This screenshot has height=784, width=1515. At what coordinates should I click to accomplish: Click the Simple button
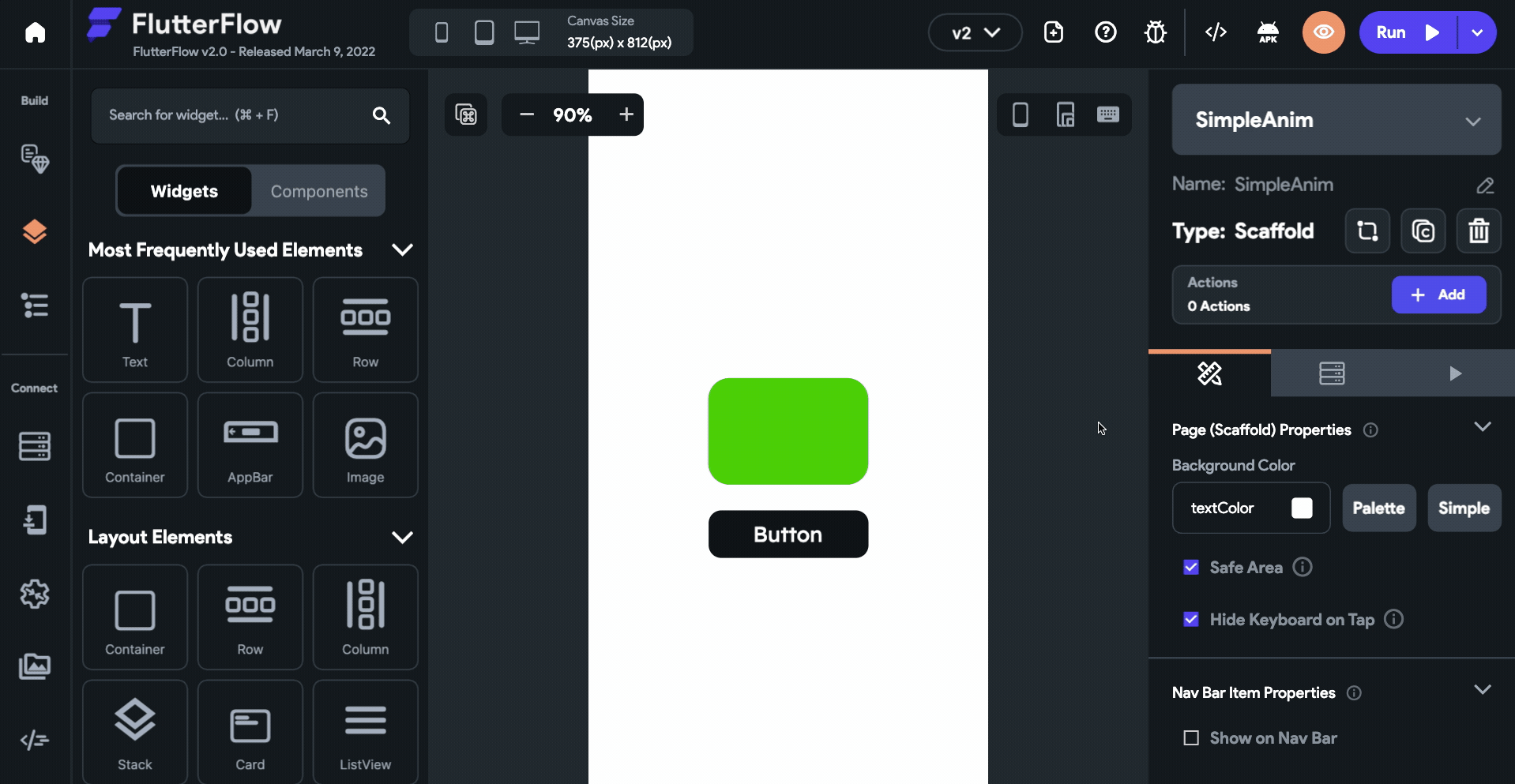click(1464, 508)
